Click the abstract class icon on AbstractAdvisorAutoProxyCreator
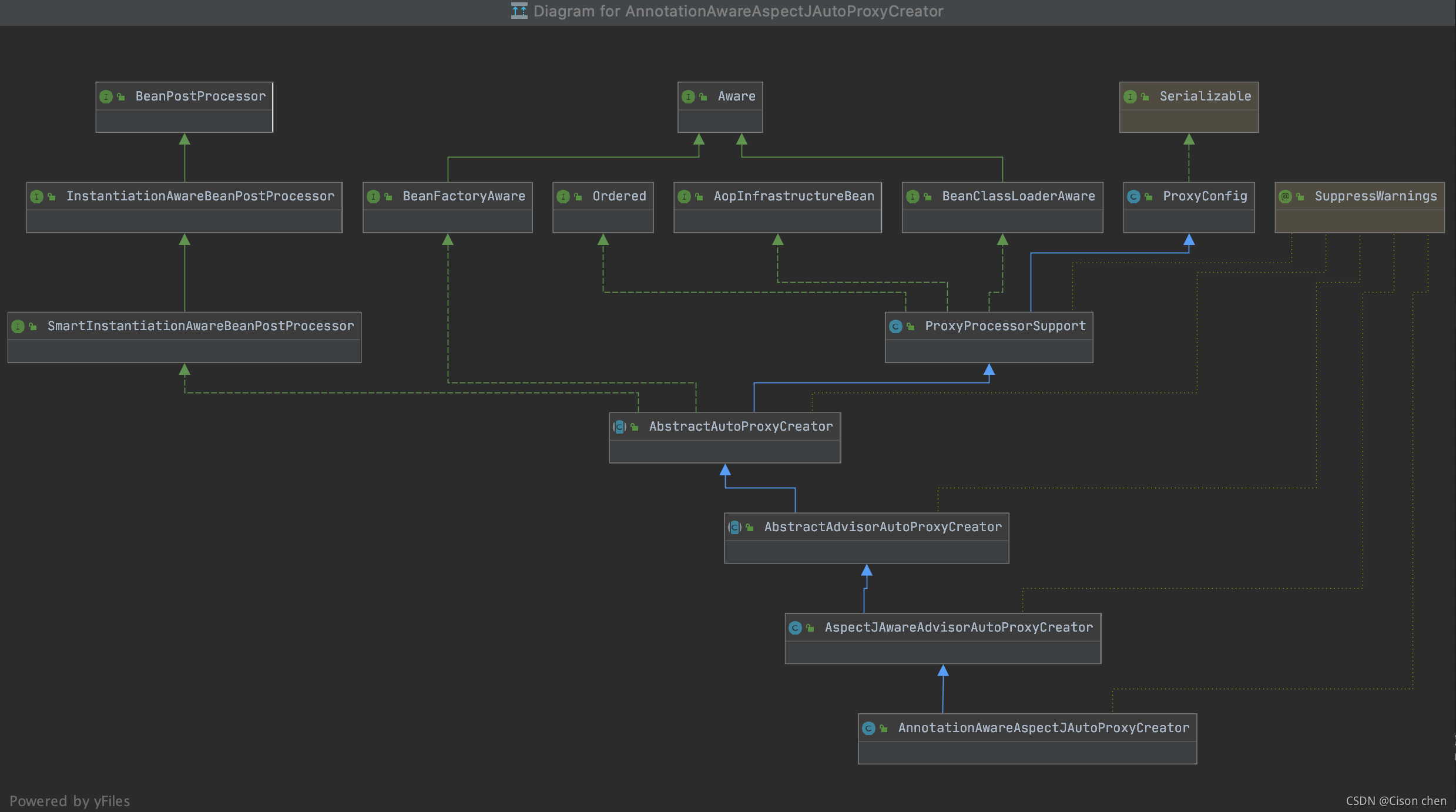1456x812 pixels. [x=734, y=528]
